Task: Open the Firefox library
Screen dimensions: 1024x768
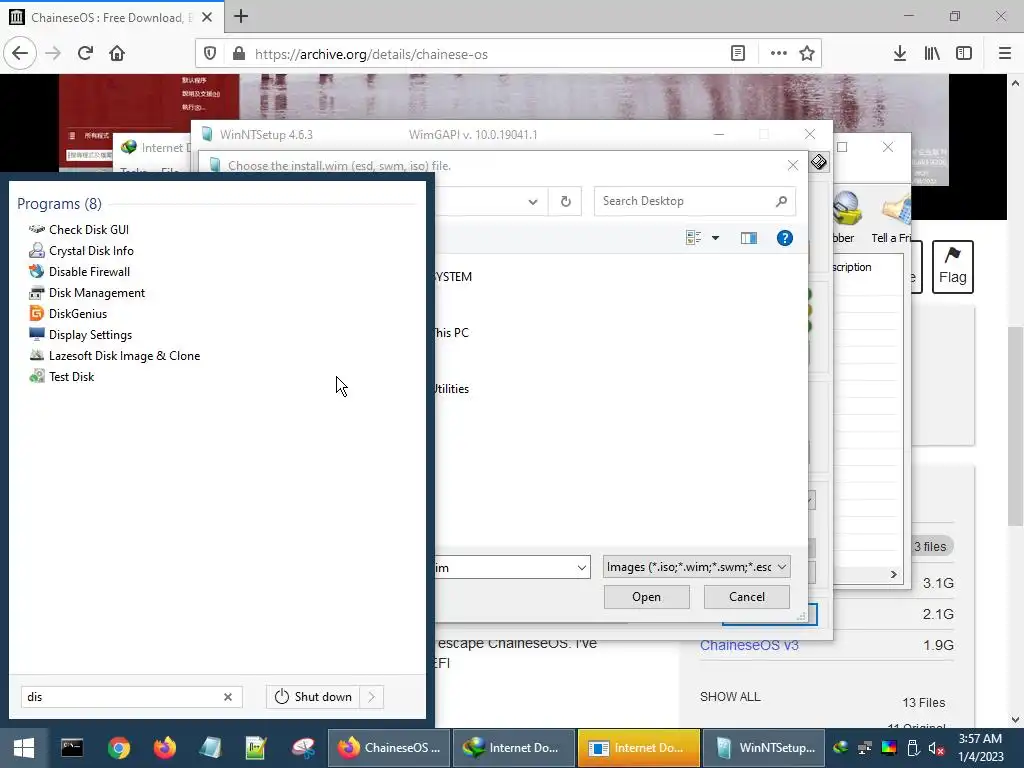Action: pyautogui.click(x=932, y=54)
